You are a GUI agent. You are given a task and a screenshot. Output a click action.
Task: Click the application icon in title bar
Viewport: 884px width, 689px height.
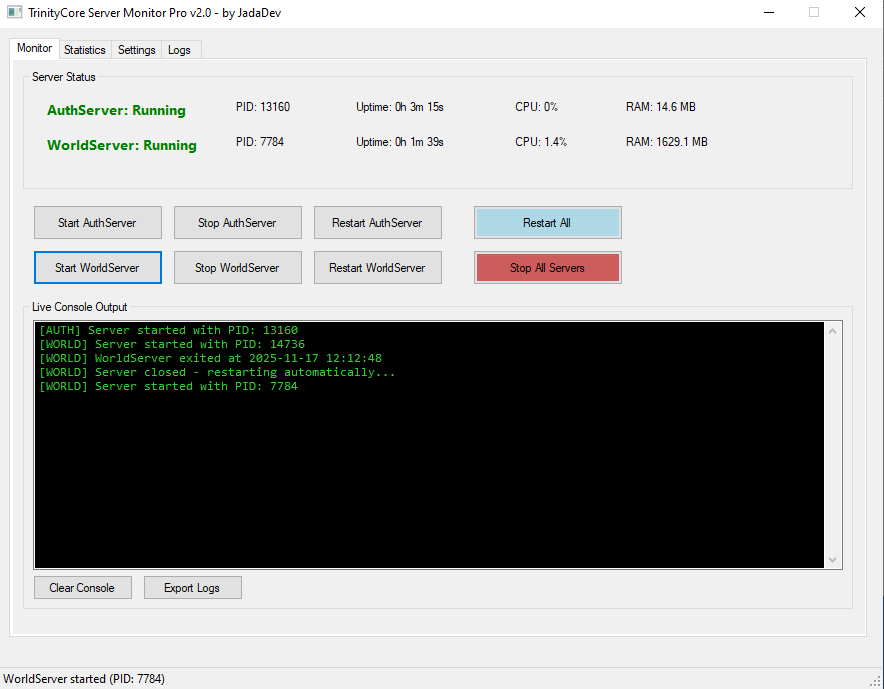(14, 13)
